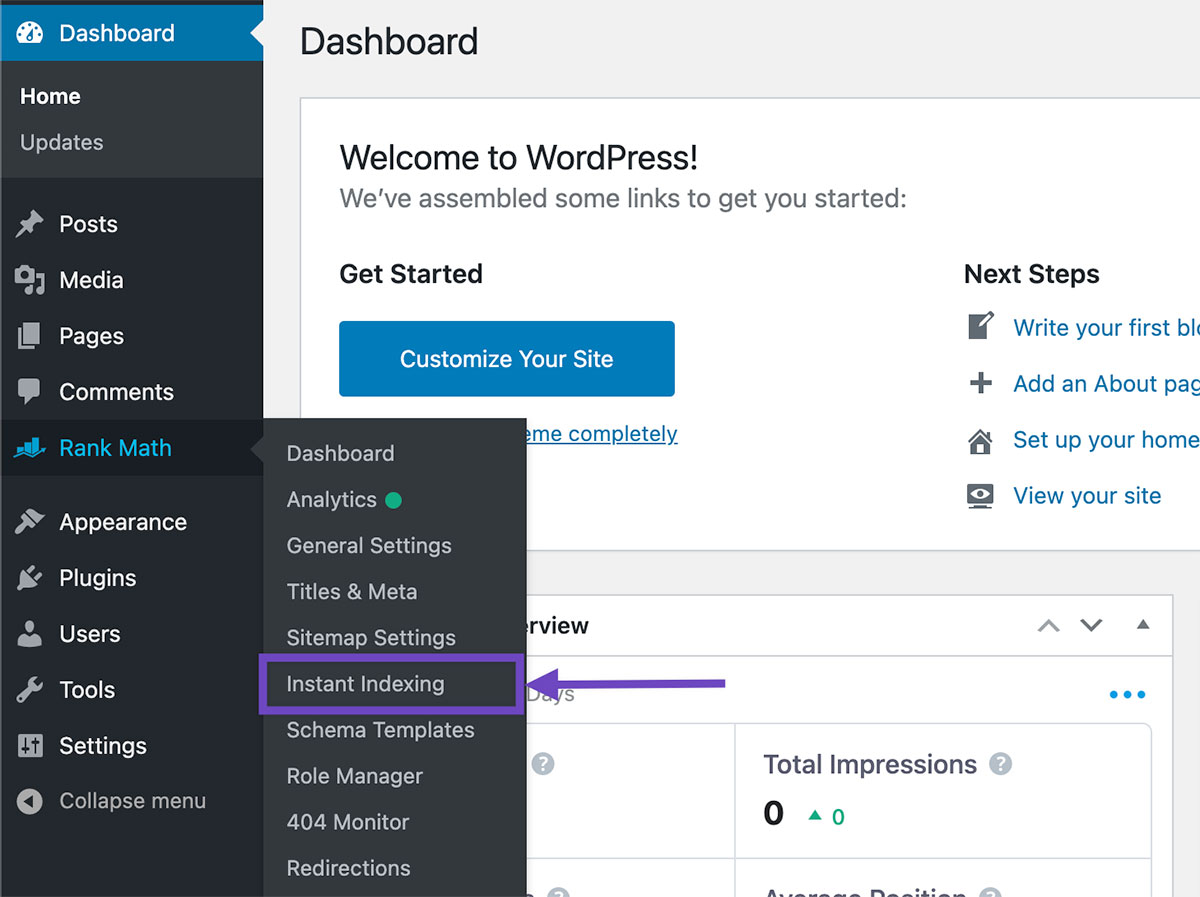Screen dimensions: 1200x897
Task: Choose Schema Templates in submenu
Action: (x=380, y=730)
